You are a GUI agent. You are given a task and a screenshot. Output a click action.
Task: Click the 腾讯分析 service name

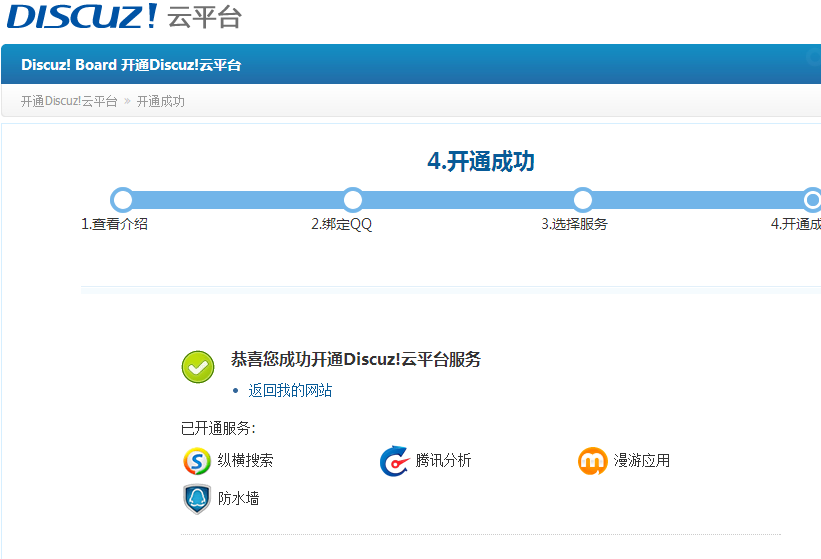point(443,461)
